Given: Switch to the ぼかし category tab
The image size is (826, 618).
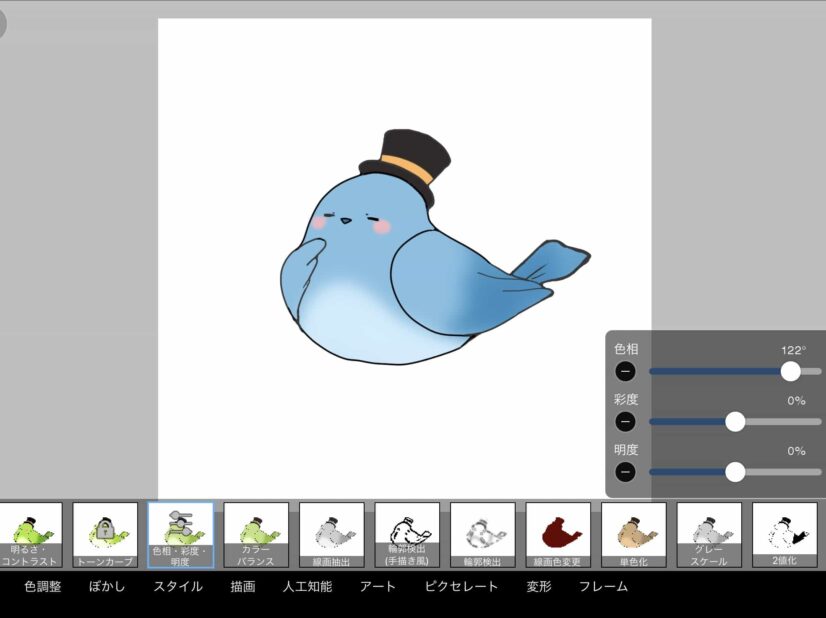Looking at the screenshot, I should pos(107,587).
